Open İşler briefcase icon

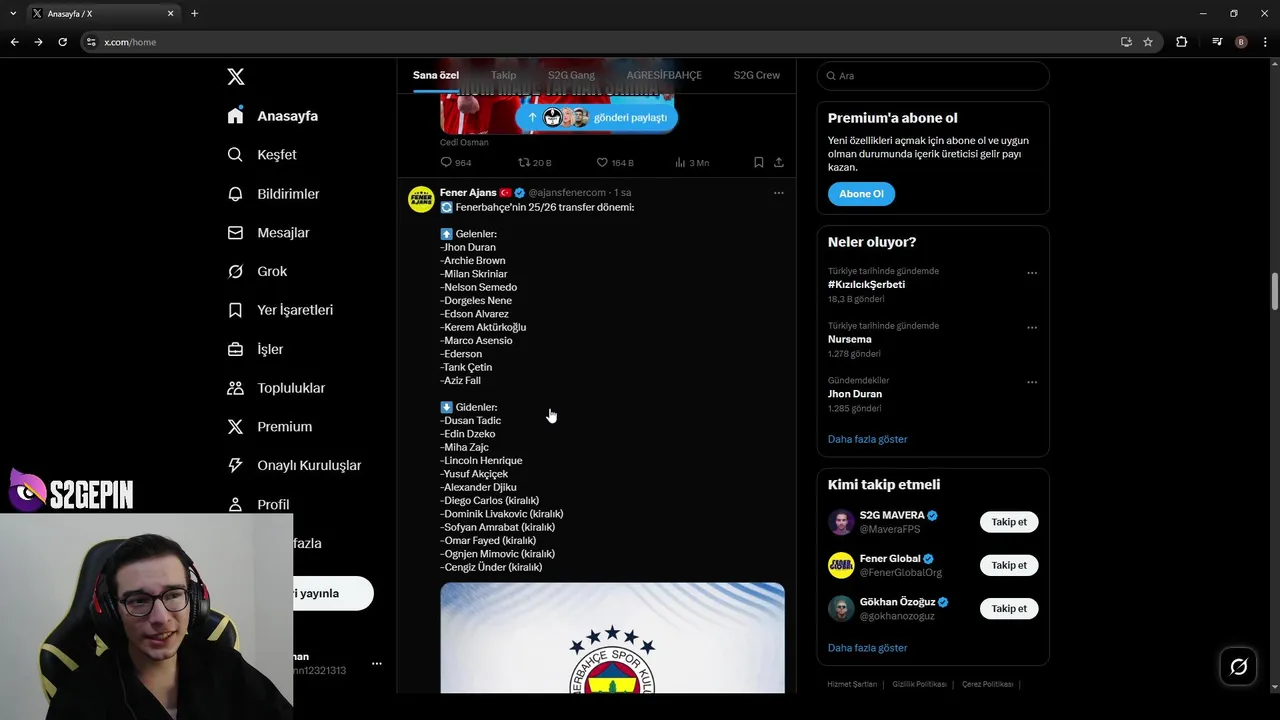pyautogui.click(x=235, y=349)
